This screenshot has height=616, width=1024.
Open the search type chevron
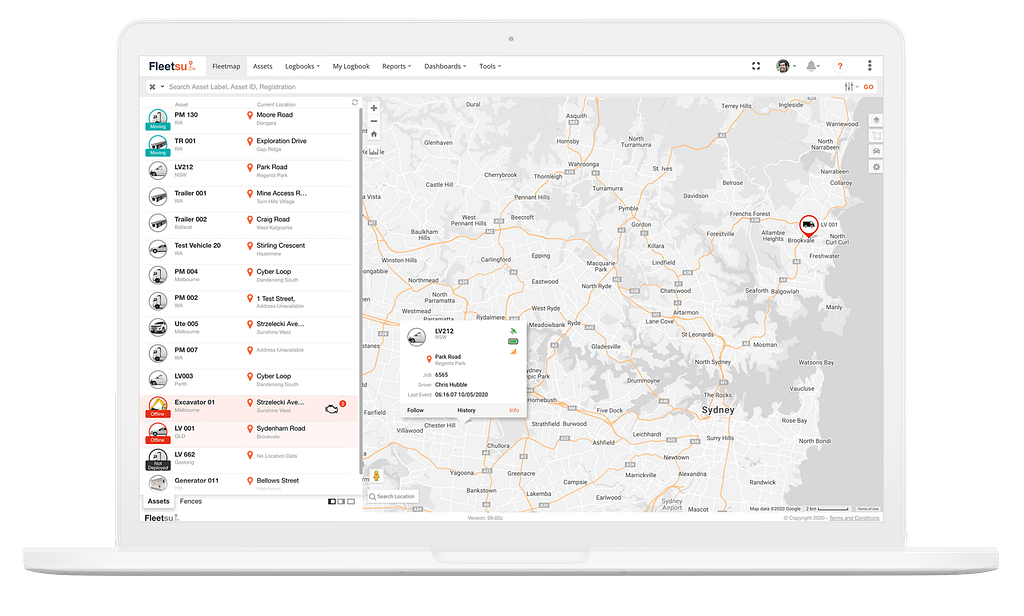pyautogui.click(x=162, y=86)
